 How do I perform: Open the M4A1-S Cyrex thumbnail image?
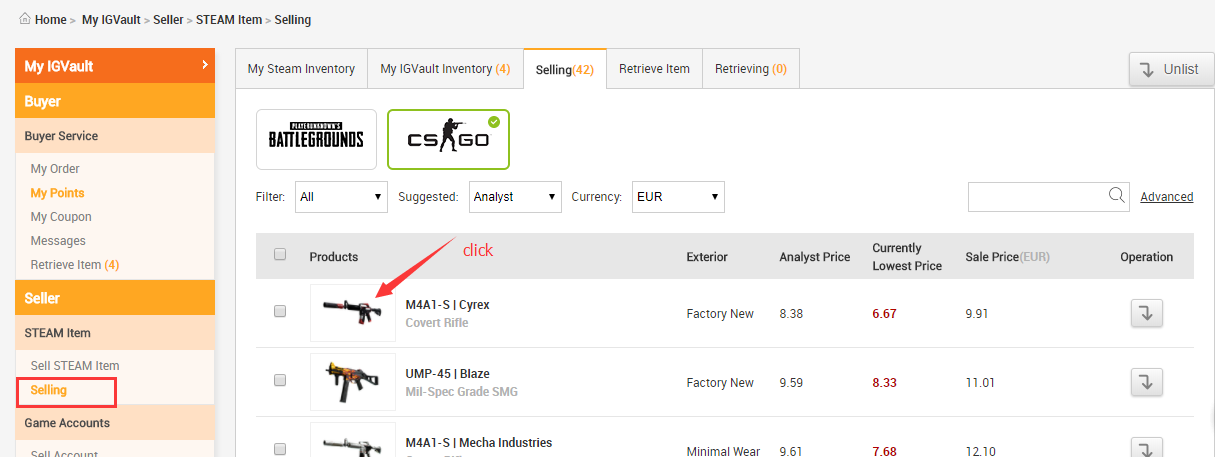[353, 313]
